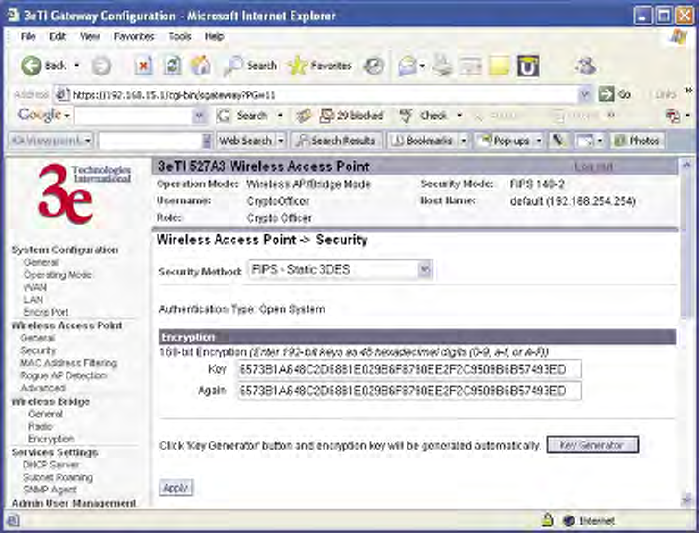Open the address bar dropdown arrow
This screenshot has height=533, width=699.
point(584,94)
